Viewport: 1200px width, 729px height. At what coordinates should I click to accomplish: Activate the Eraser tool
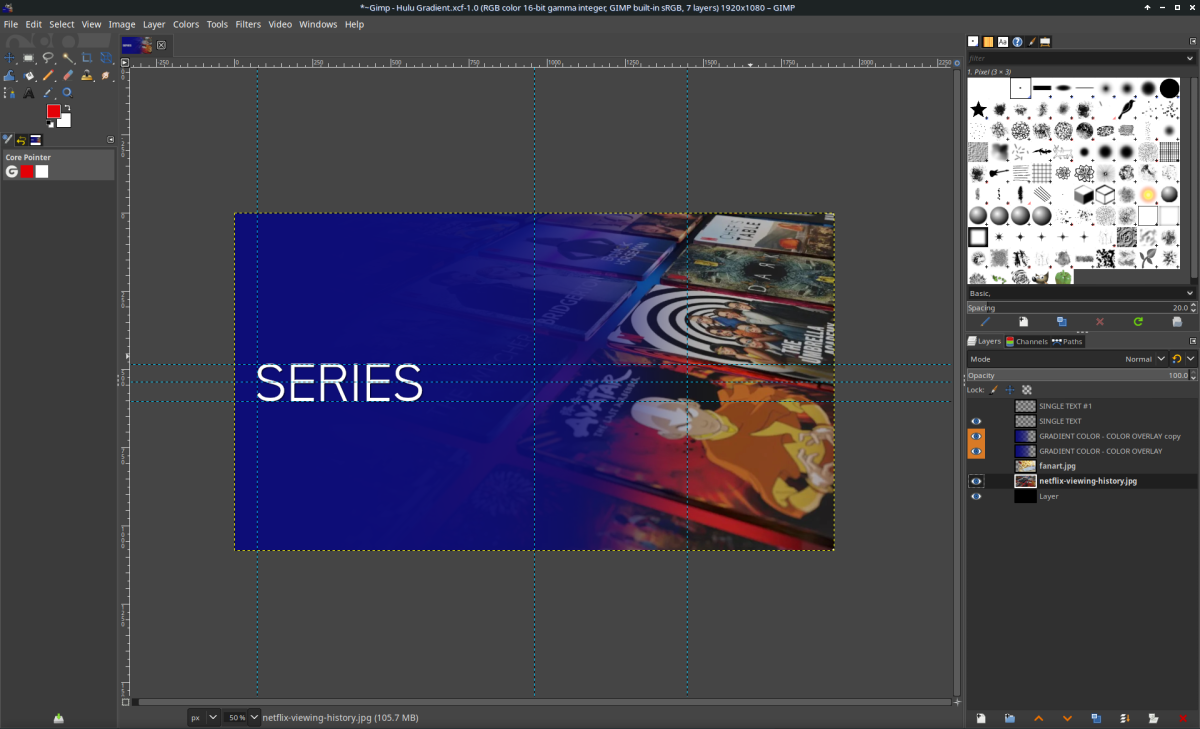(x=67, y=75)
